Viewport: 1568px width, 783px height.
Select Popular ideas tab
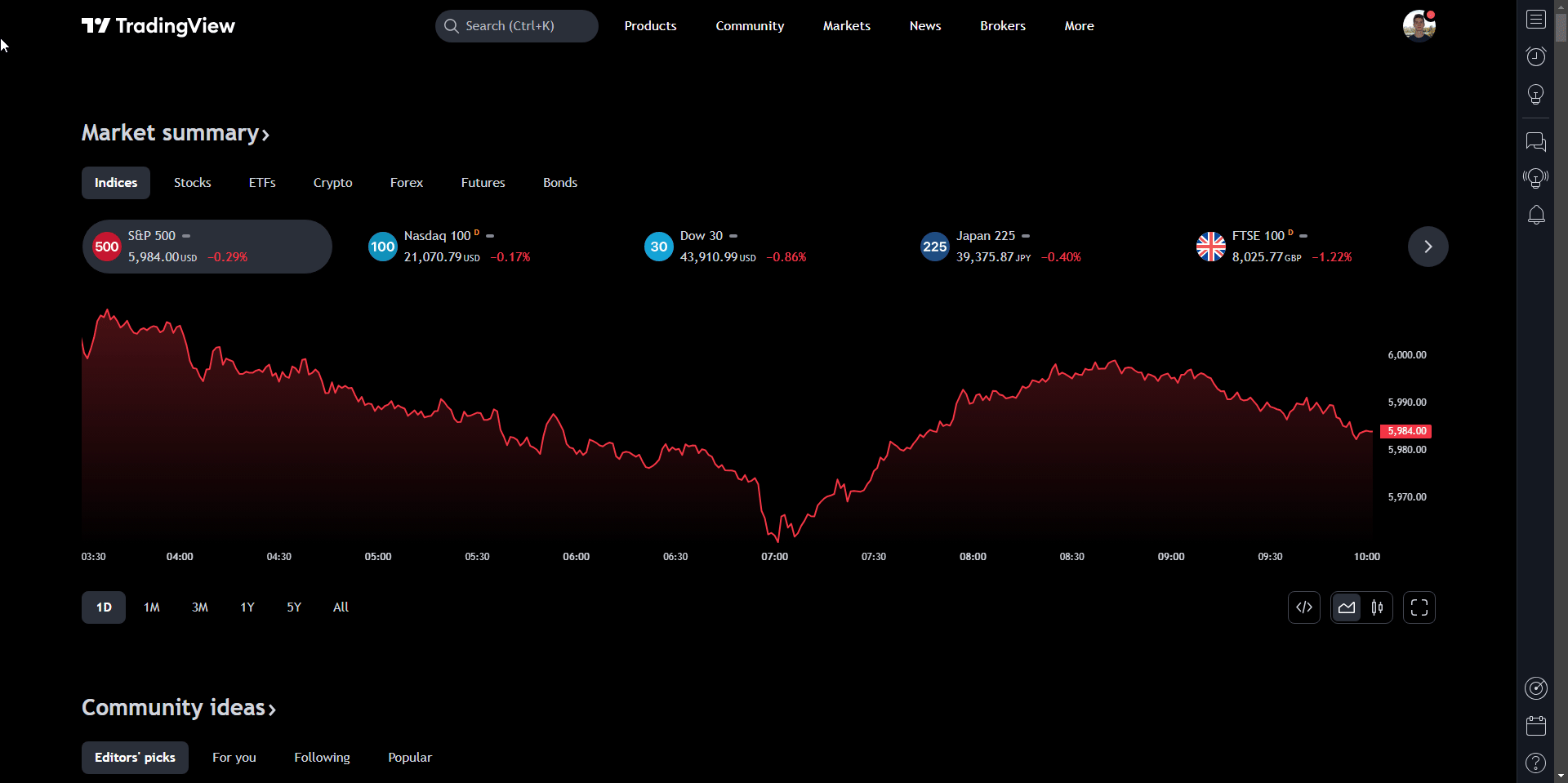[410, 758]
